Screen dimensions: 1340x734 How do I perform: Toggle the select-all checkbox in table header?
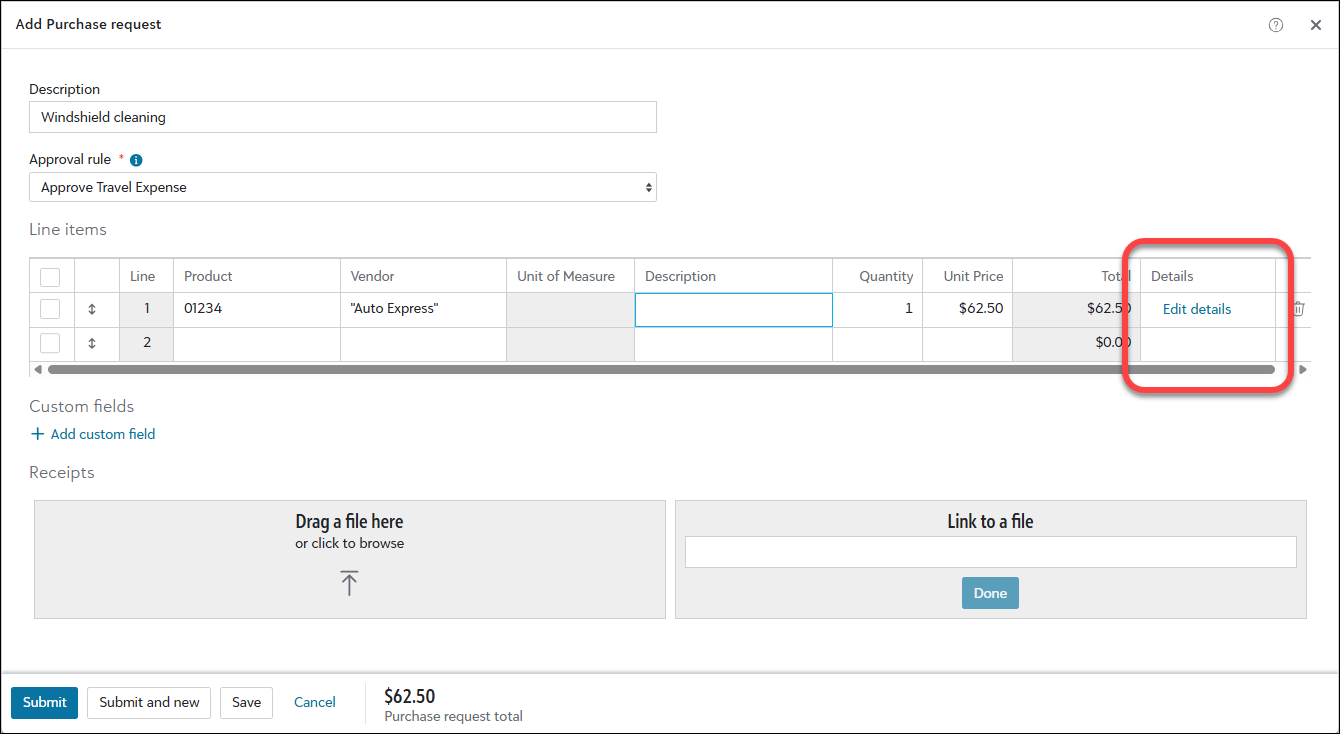pos(50,277)
